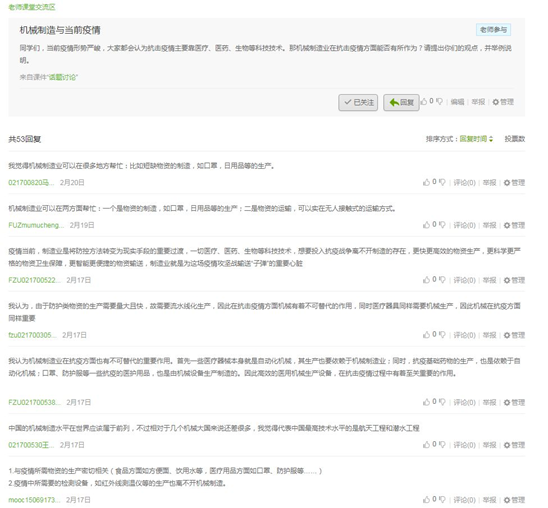
Task: Expand 评论(0) under the FZU021700538 reply
Action: [464, 402]
